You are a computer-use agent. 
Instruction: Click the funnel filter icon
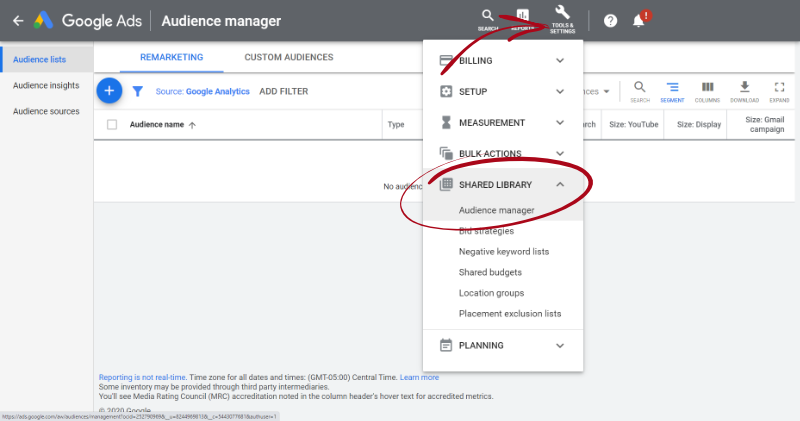[x=138, y=91]
